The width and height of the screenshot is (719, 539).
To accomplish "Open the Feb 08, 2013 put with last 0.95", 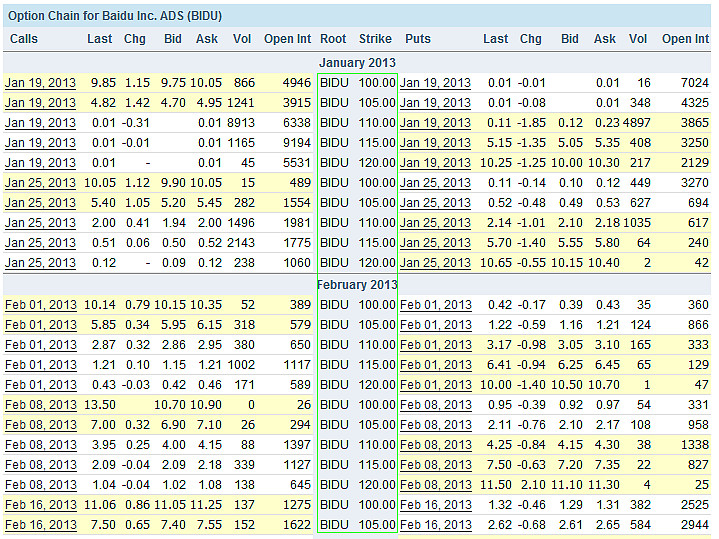I will tap(436, 405).
